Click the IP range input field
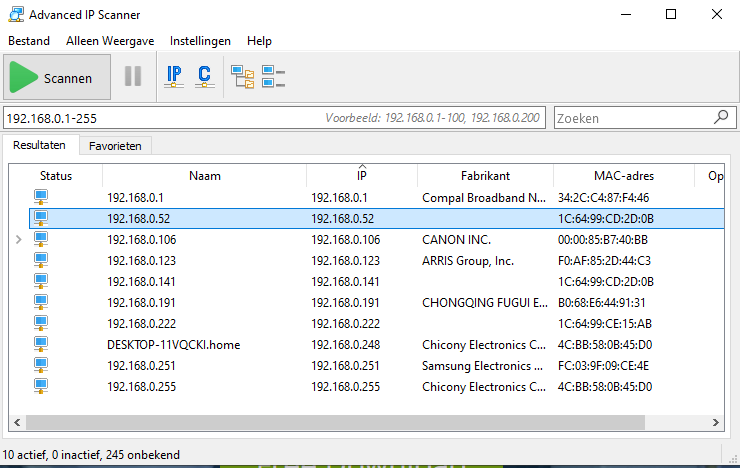 click(x=274, y=118)
